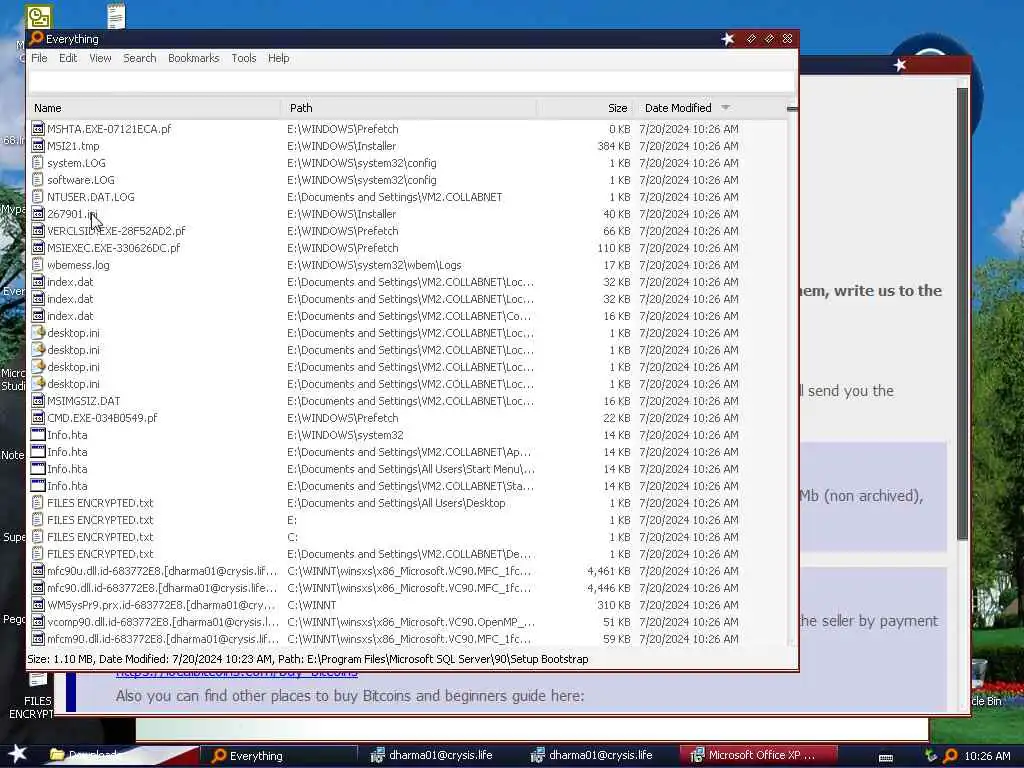The height and width of the screenshot is (768, 1024).
Task: Select the 384 KB size cell
Action: [x=614, y=146]
